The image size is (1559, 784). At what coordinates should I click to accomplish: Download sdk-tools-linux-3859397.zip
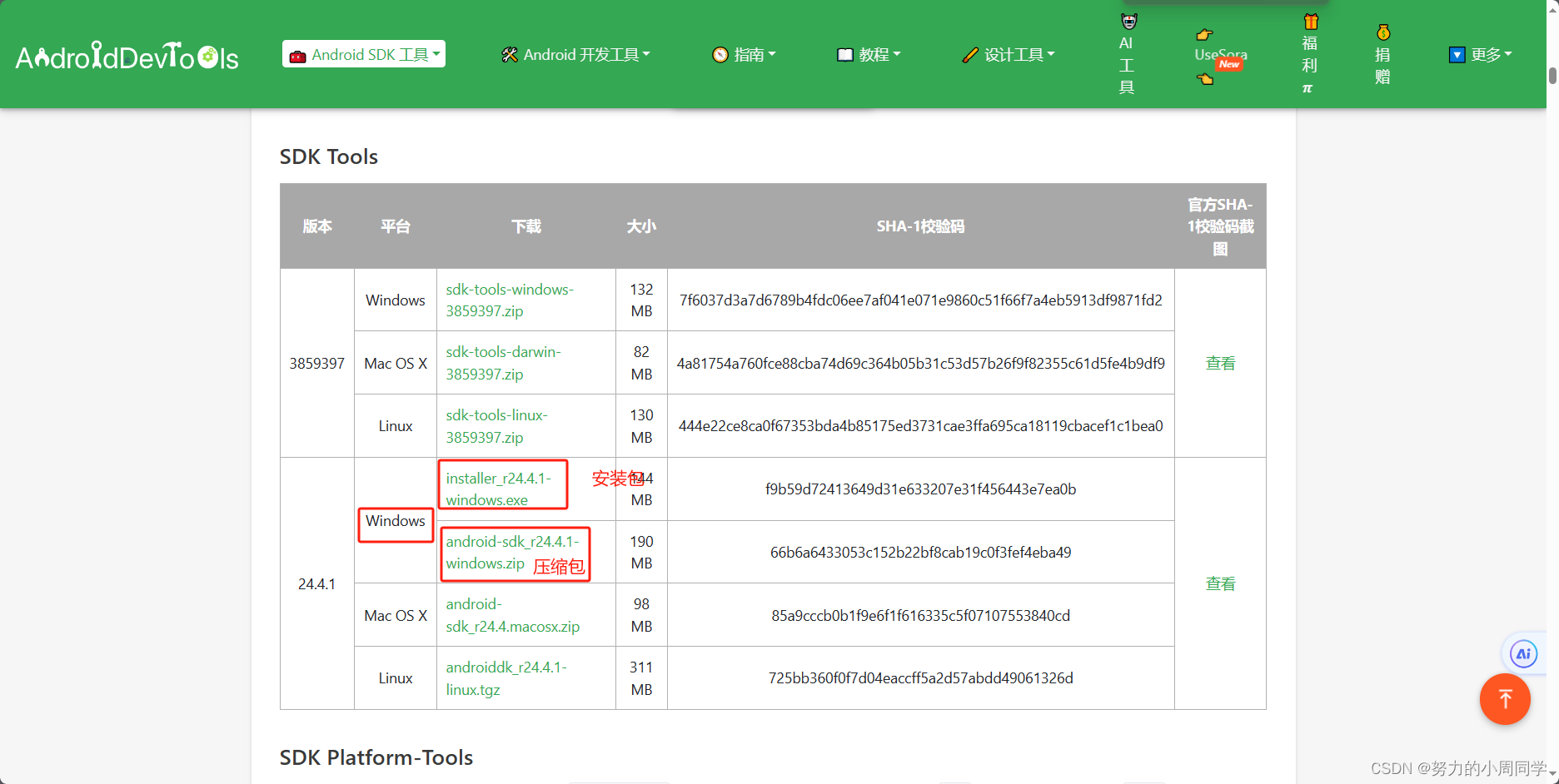pyautogui.click(x=496, y=426)
